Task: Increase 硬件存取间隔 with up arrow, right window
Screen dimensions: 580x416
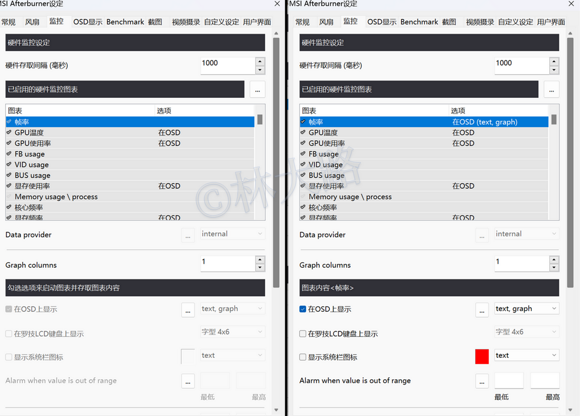Action: click(x=554, y=61)
